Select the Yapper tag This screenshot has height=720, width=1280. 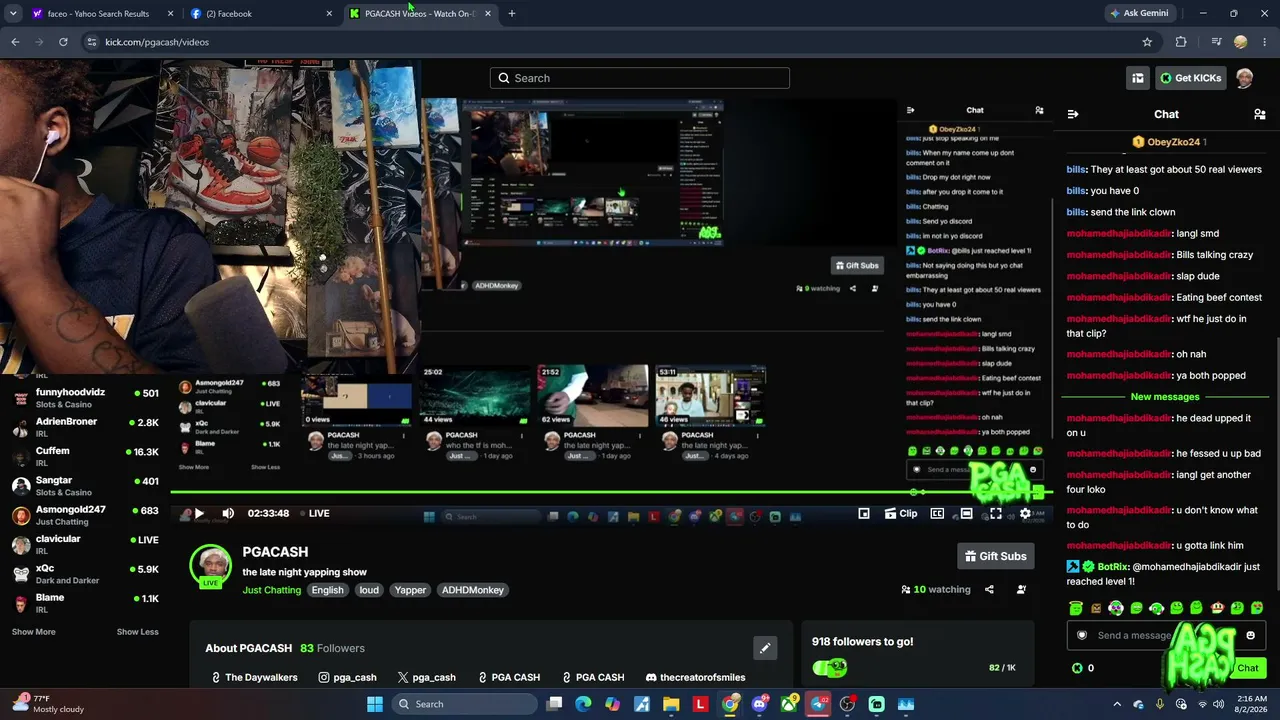(410, 590)
